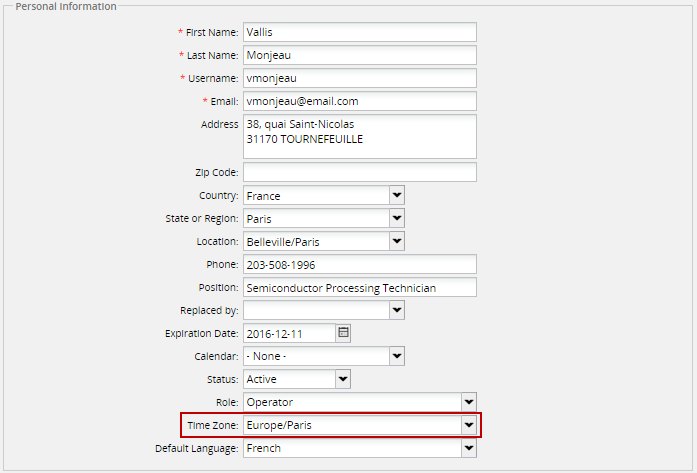The width and height of the screenshot is (697, 473).
Task: Expand the Country dropdown showing France
Action: 396,195
